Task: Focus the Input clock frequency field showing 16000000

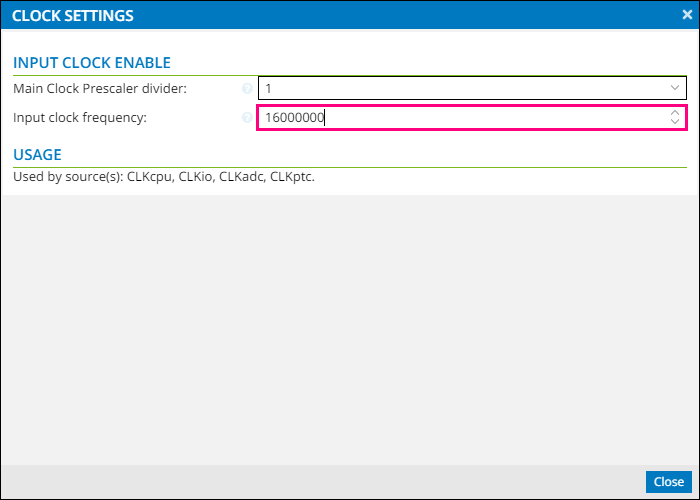Action: pos(462,117)
